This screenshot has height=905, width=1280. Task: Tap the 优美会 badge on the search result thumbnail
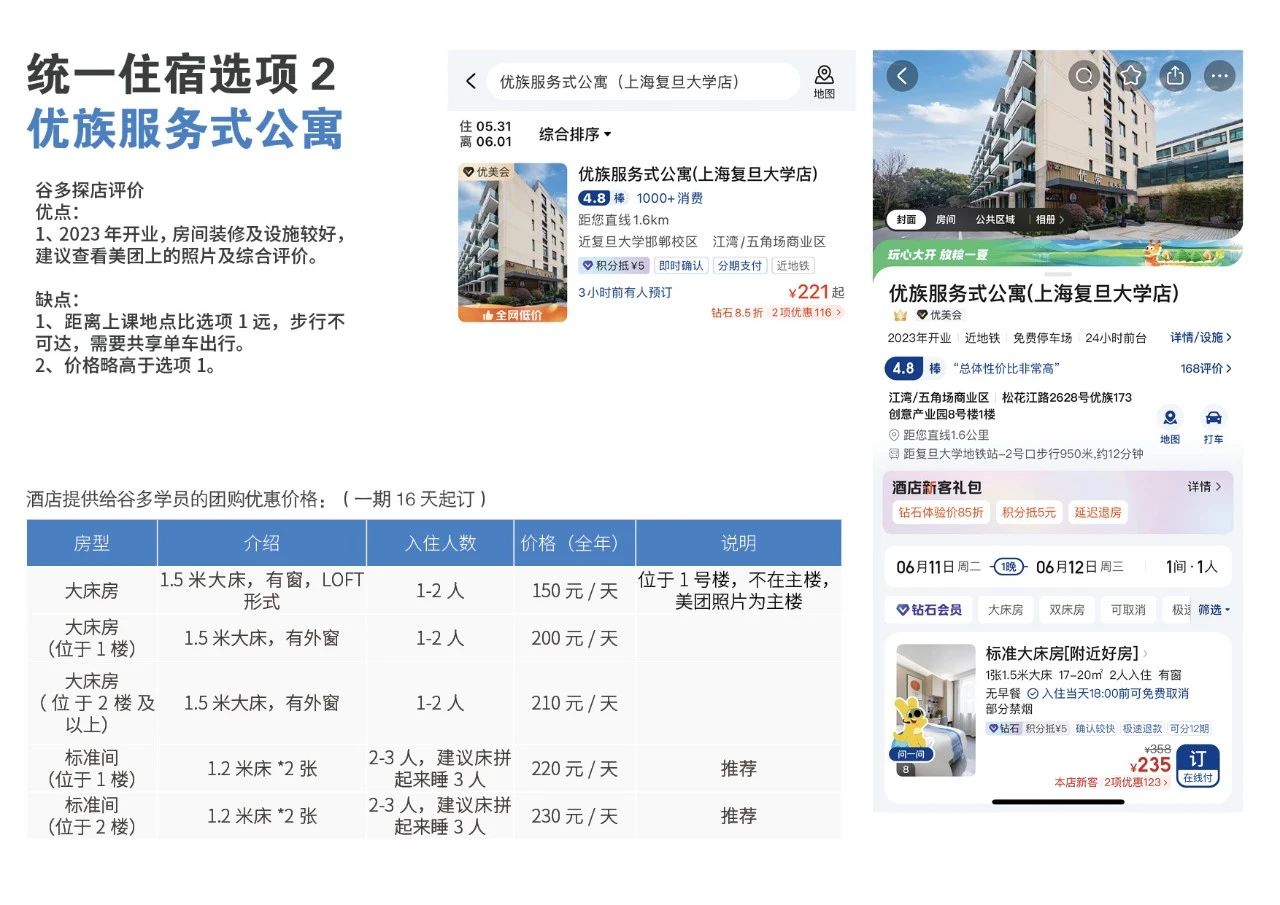(487, 172)
